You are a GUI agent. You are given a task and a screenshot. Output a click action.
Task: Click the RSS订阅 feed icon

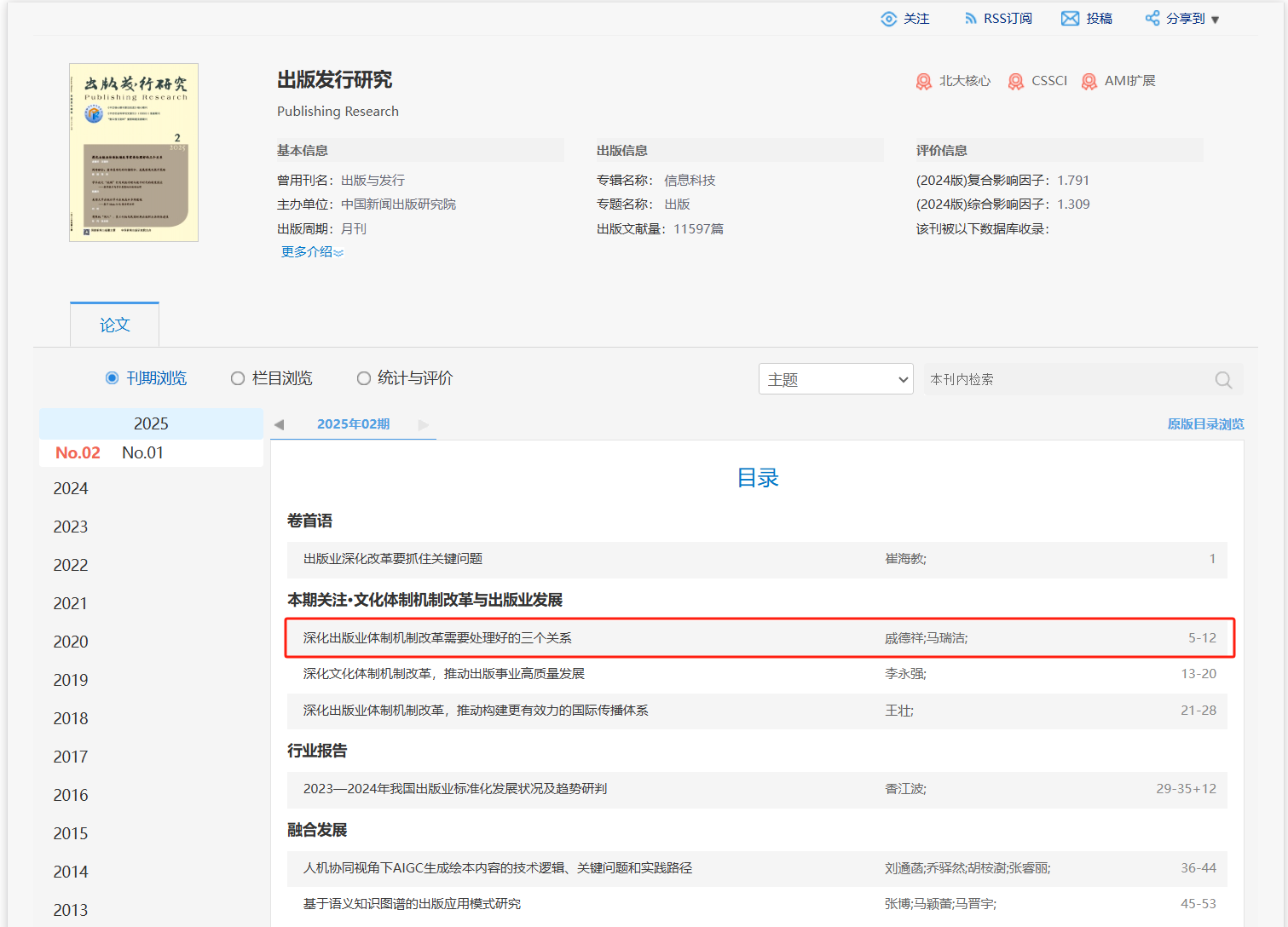pyautogui.click(x=970, y=19)
